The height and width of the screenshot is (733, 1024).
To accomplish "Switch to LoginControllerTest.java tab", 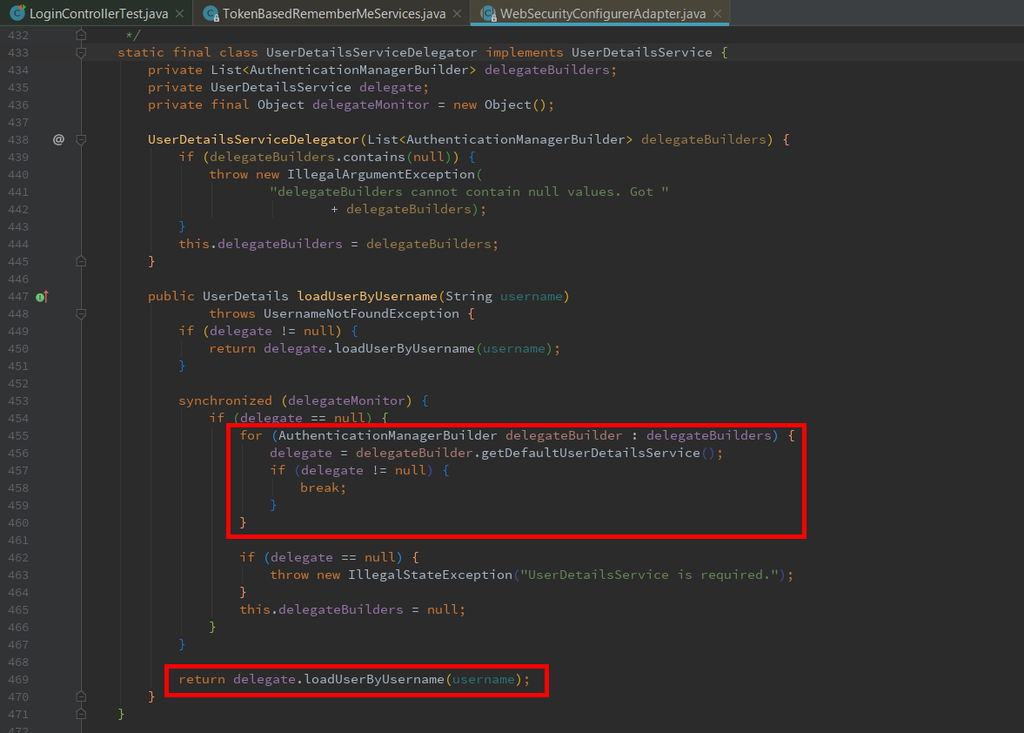I will click(x=99, y=13).
